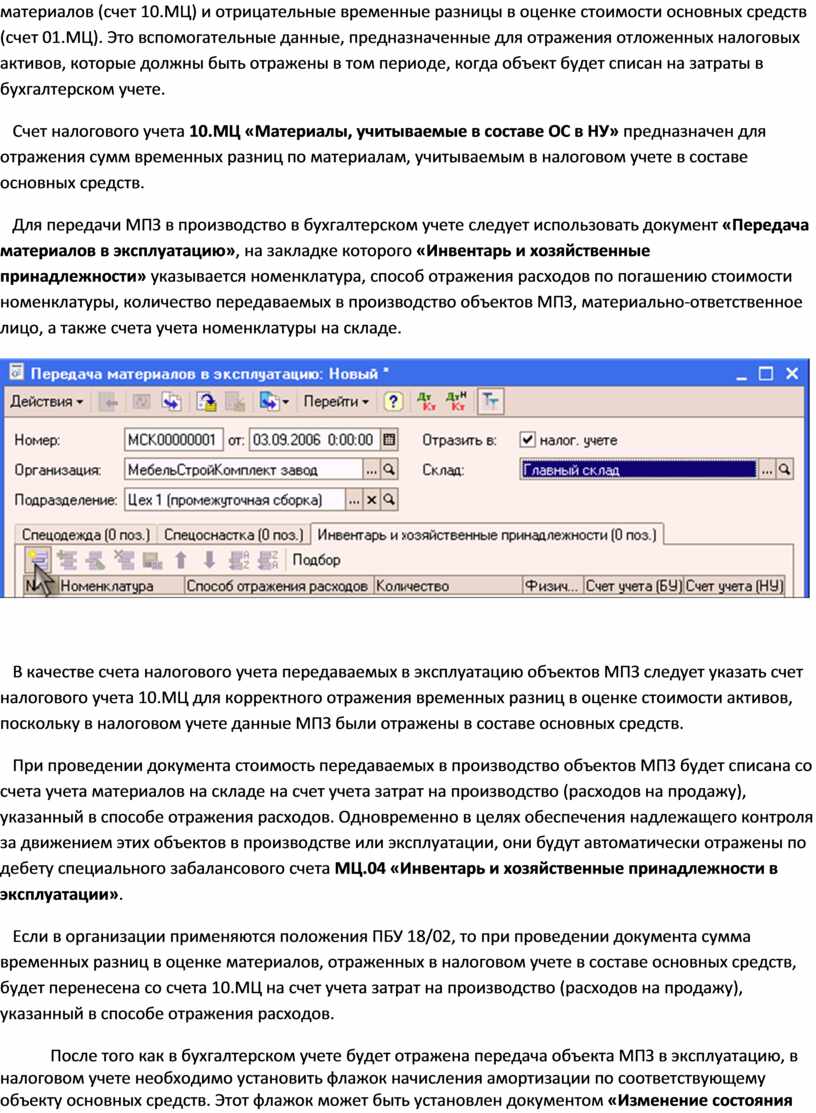Click the finish editing icon before the up arrow

tap(153, 560)
